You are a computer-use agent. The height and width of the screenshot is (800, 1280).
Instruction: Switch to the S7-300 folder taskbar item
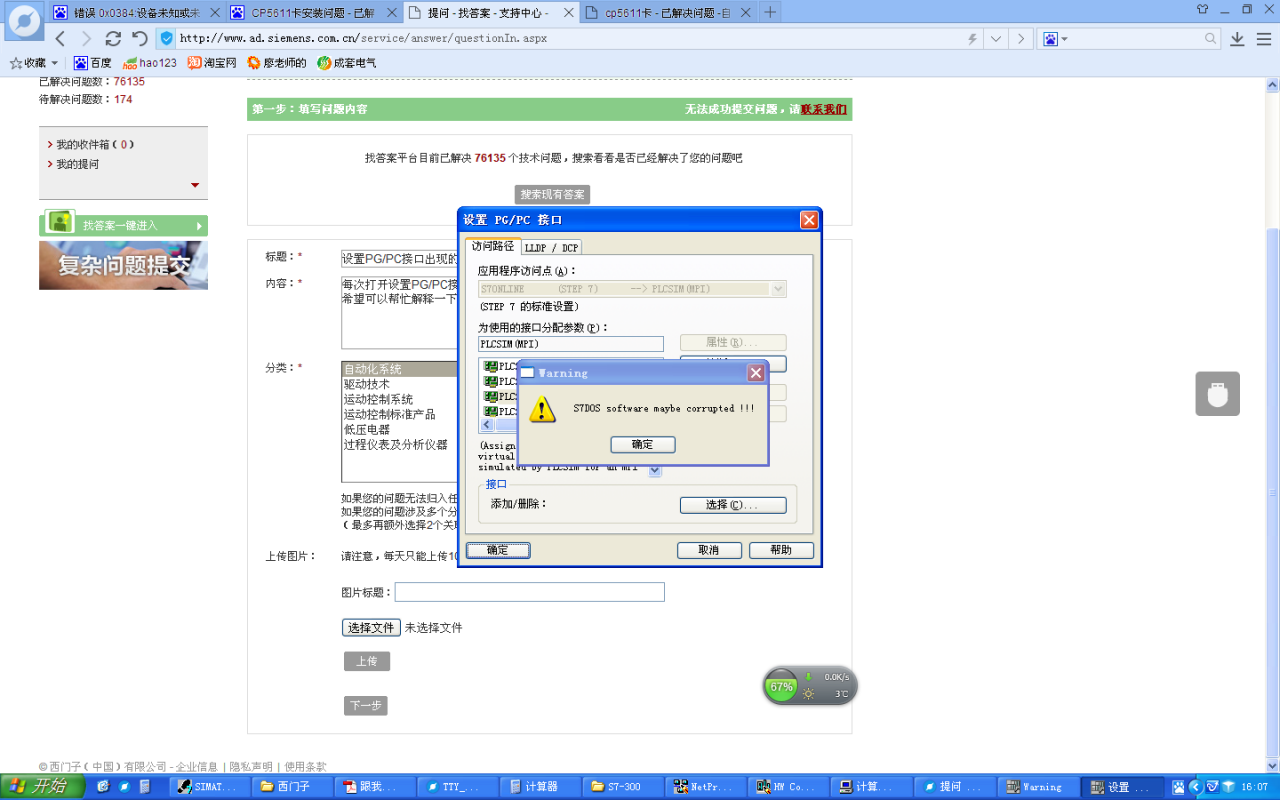[623, 787]
